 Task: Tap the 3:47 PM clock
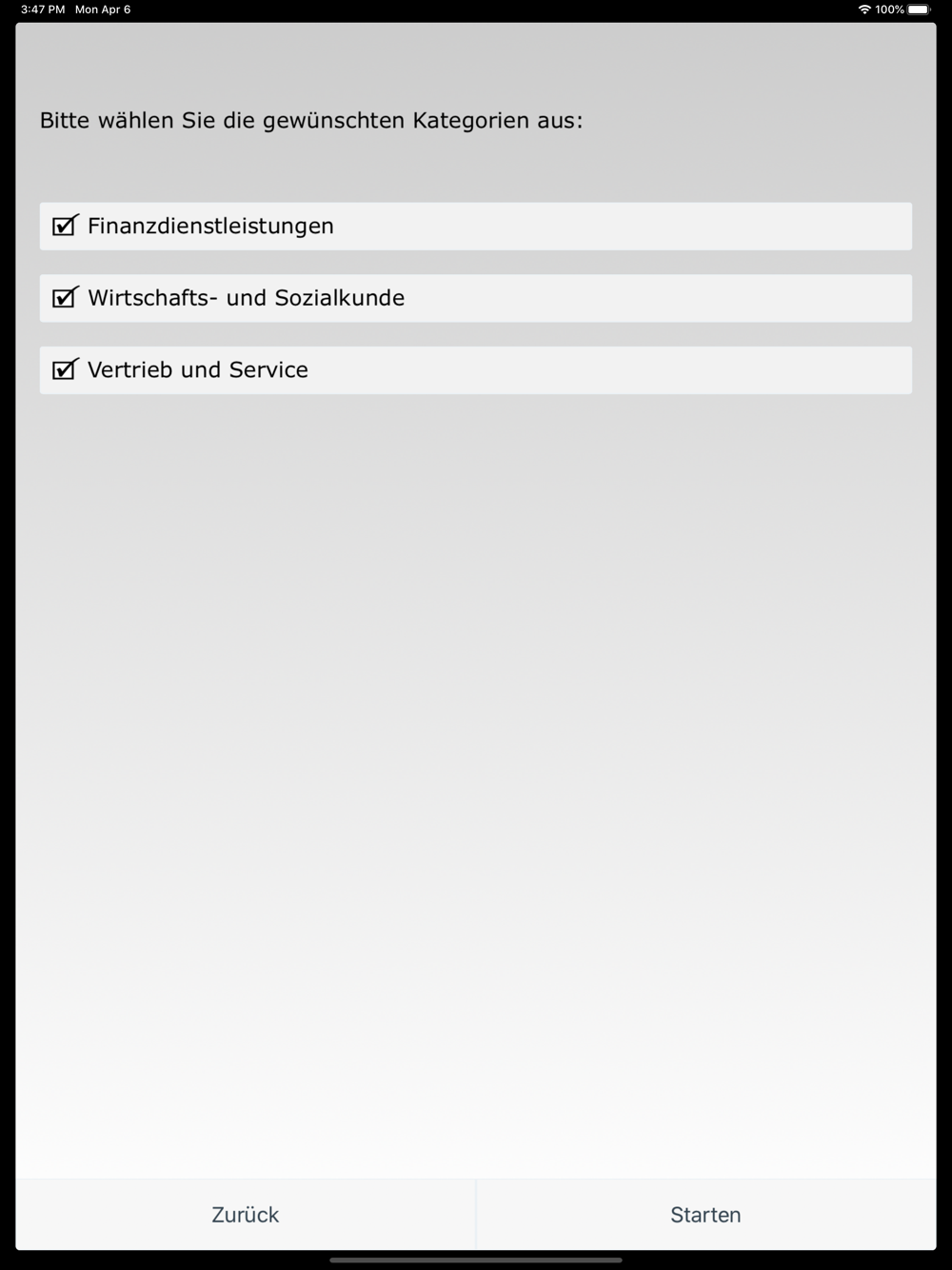[43, 10]
